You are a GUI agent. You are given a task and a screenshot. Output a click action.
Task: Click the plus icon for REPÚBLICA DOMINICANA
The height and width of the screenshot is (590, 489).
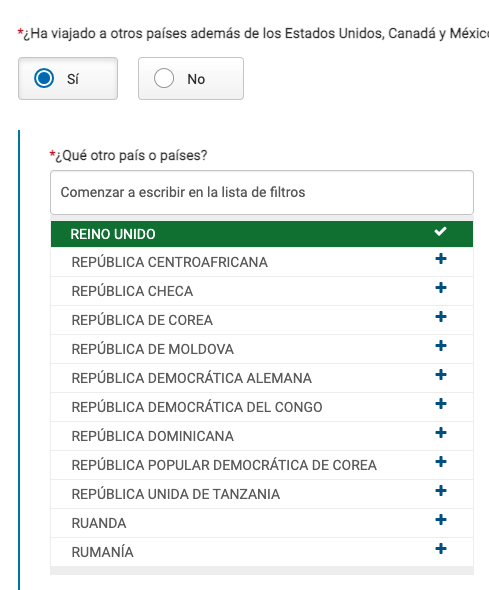pyautogui.click(x=441, y=433)
